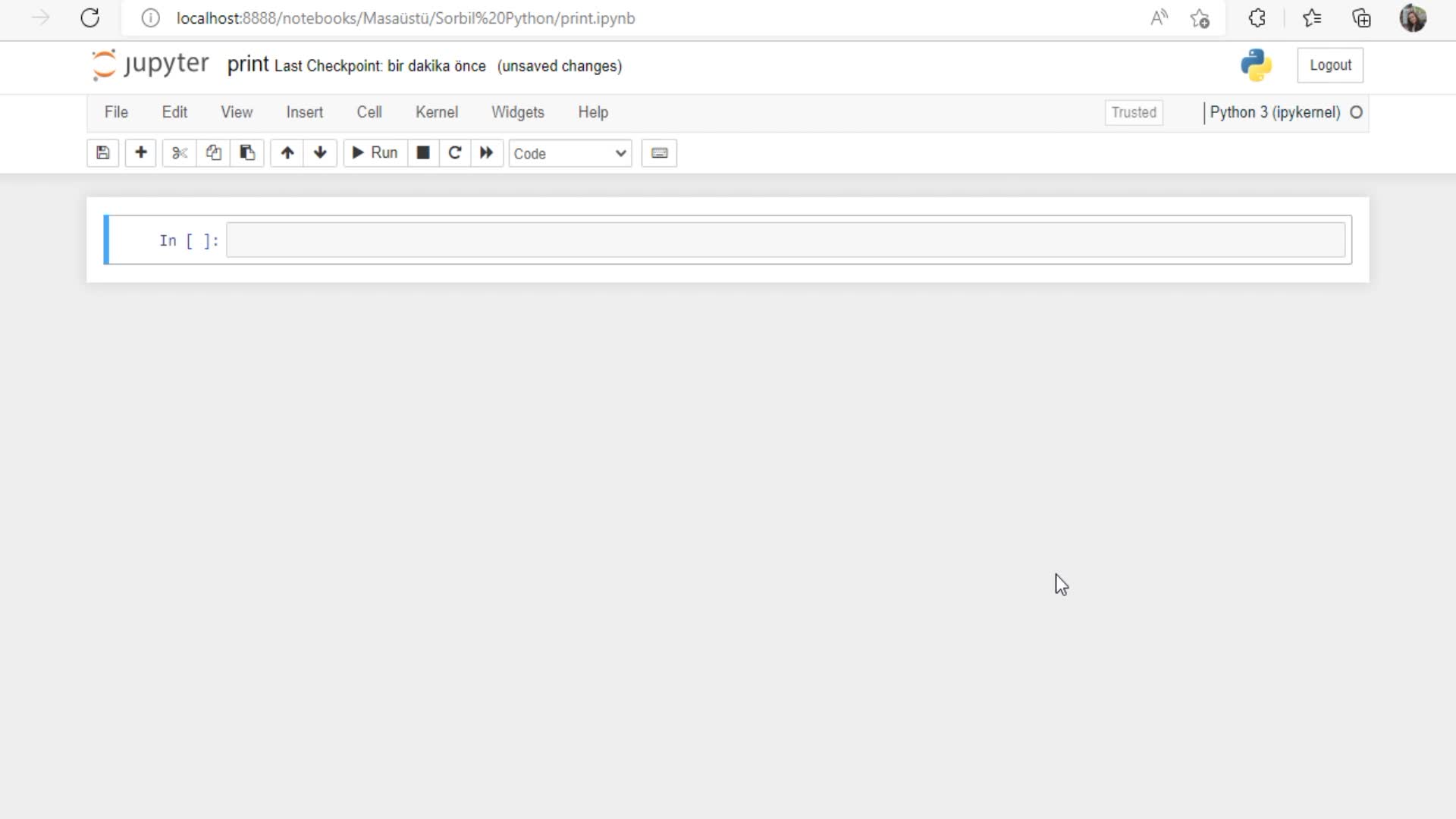This screenshot has width=1456, height=819.
Task: Click the copy selected cells icon
Action: pos(212,153)
